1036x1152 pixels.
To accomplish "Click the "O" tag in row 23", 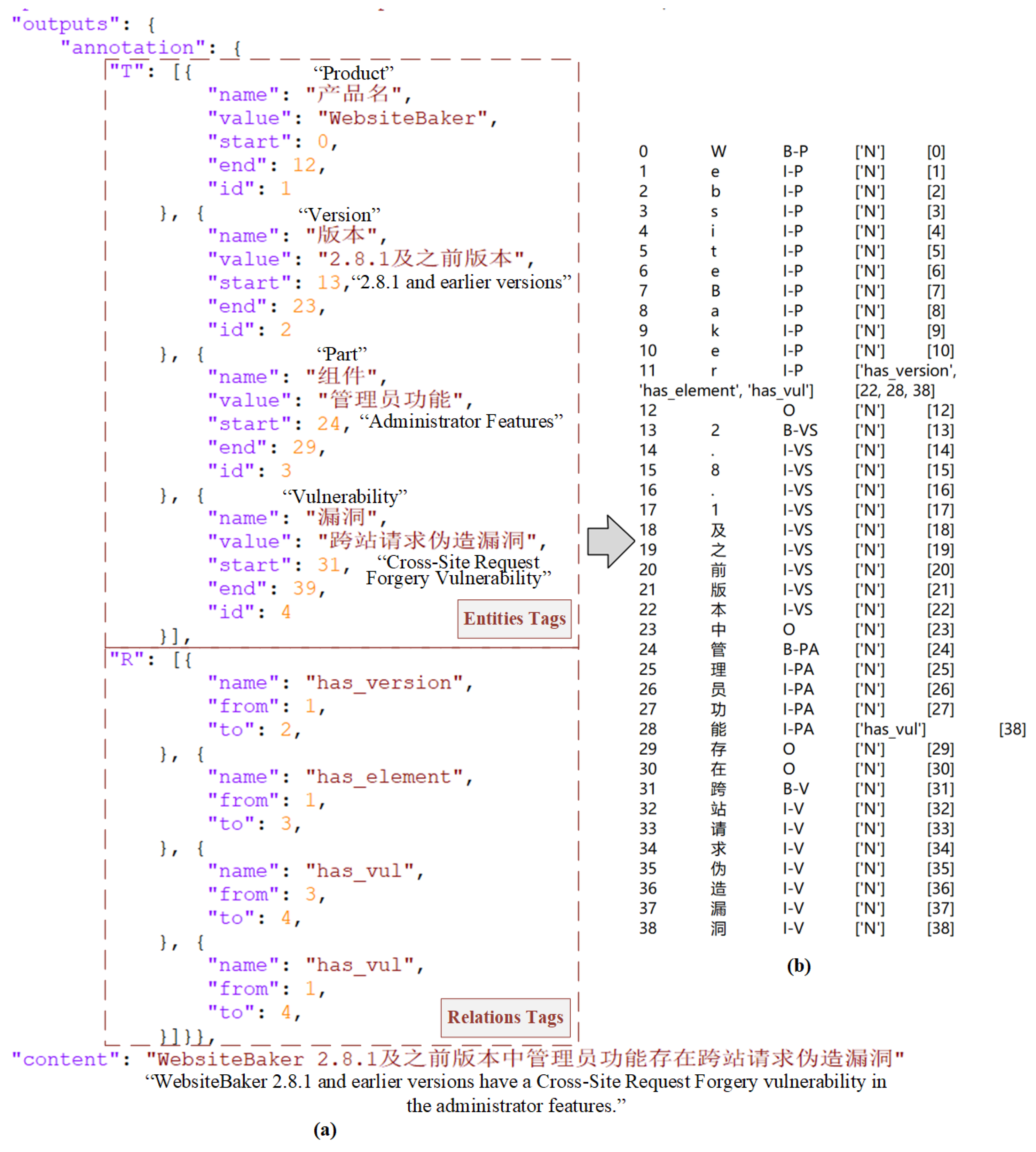I will tap(788, 629).
